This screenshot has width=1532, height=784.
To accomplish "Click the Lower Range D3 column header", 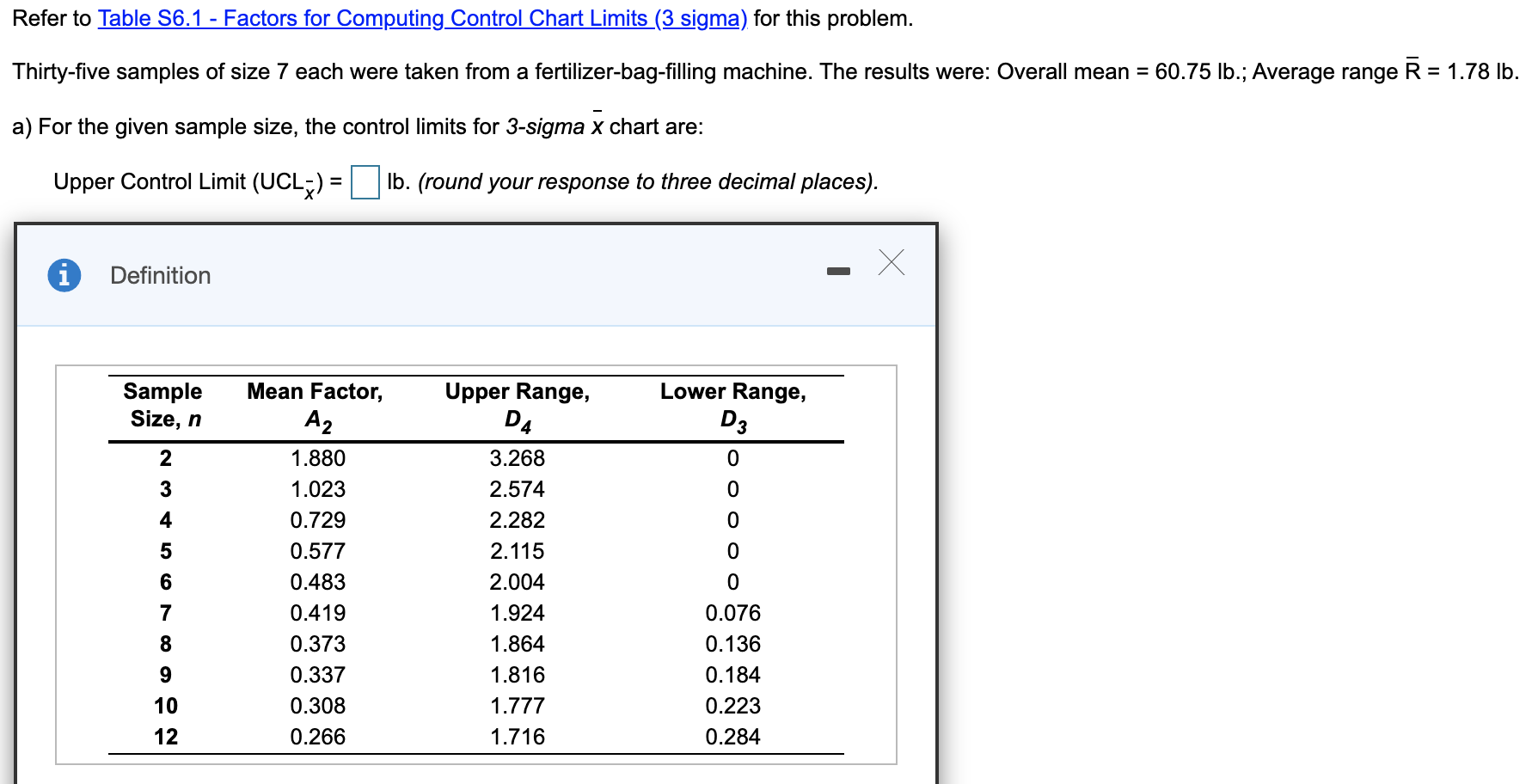I will point(732,404).
